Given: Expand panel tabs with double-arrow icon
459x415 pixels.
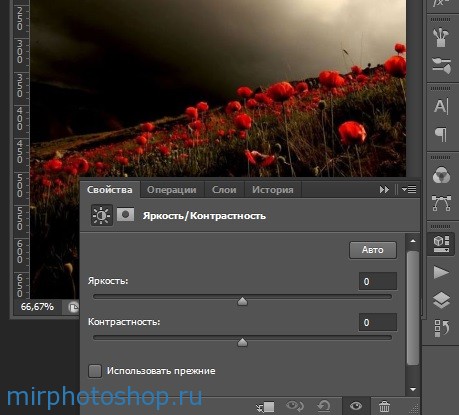Looking at the screenshot, I should point(384,190).
